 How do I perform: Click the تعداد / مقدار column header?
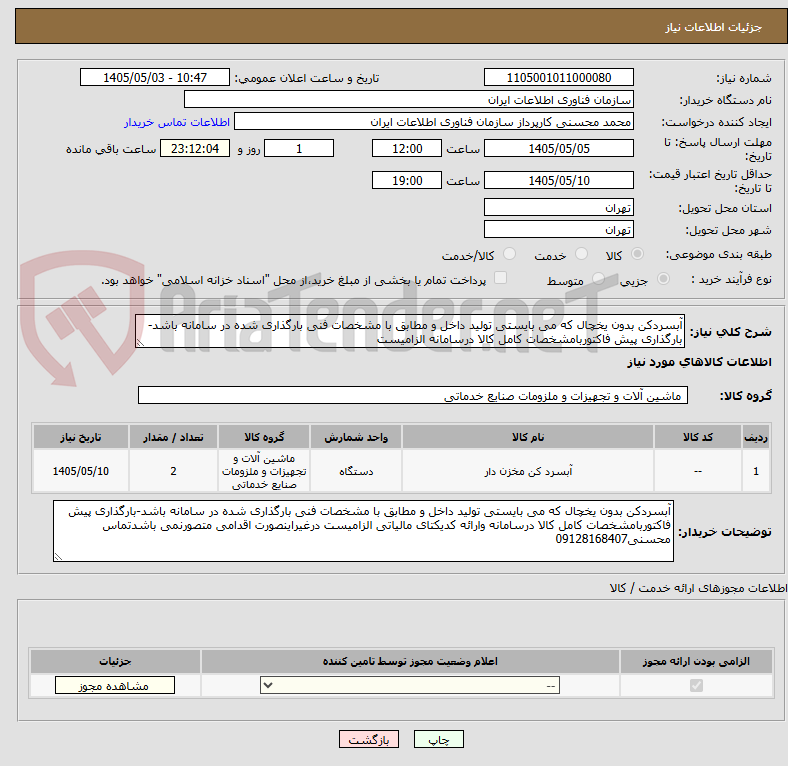coord(173,437)
